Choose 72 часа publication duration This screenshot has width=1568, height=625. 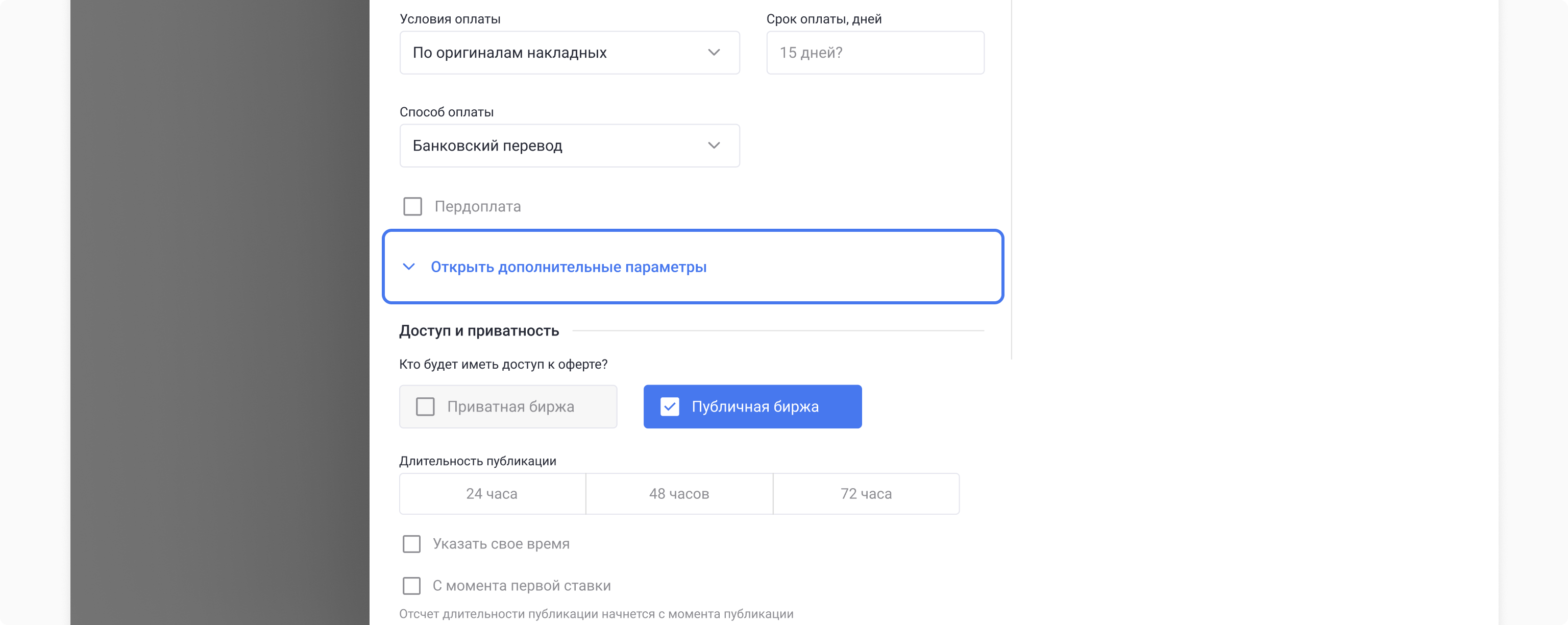866,493
